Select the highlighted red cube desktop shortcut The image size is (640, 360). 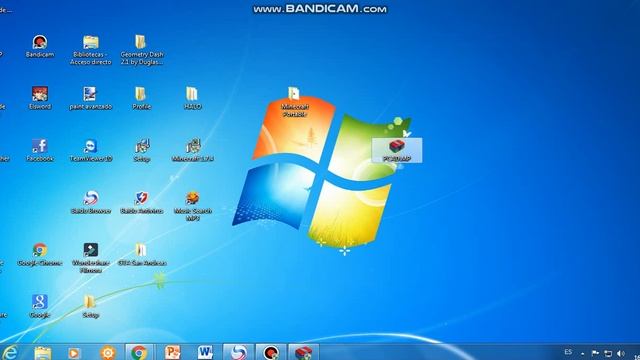(397, 150)
